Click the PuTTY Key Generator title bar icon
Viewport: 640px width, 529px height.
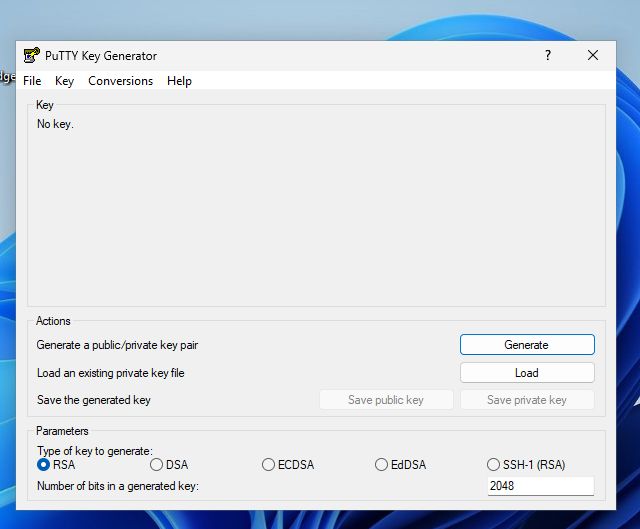[32, 56]
